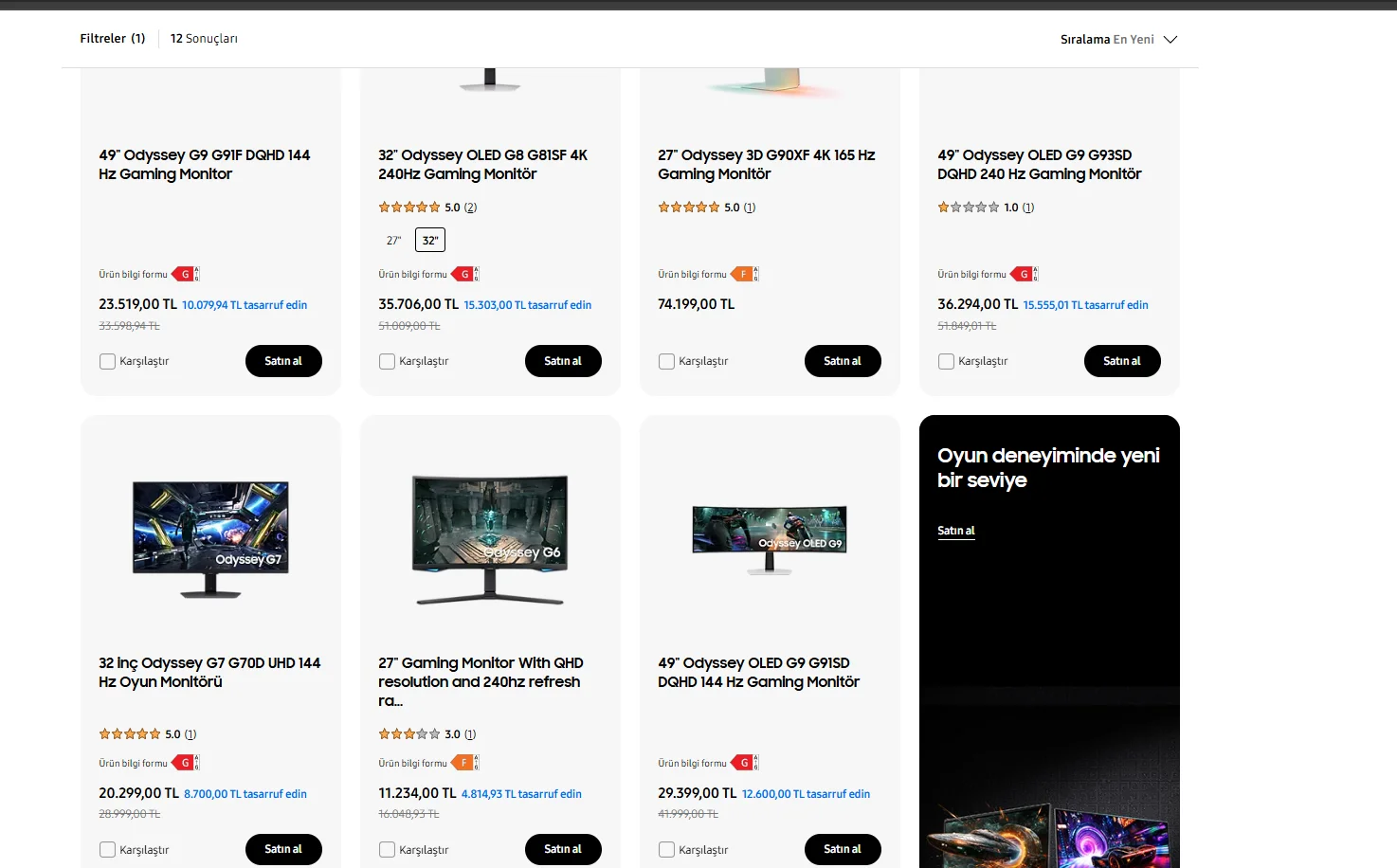Image resolution: width=1397 pixels, height=868 pixels.
Task: Open Ürün bilgi formu for 27" QHD Gaming Monitor
Action: point(412,764)
